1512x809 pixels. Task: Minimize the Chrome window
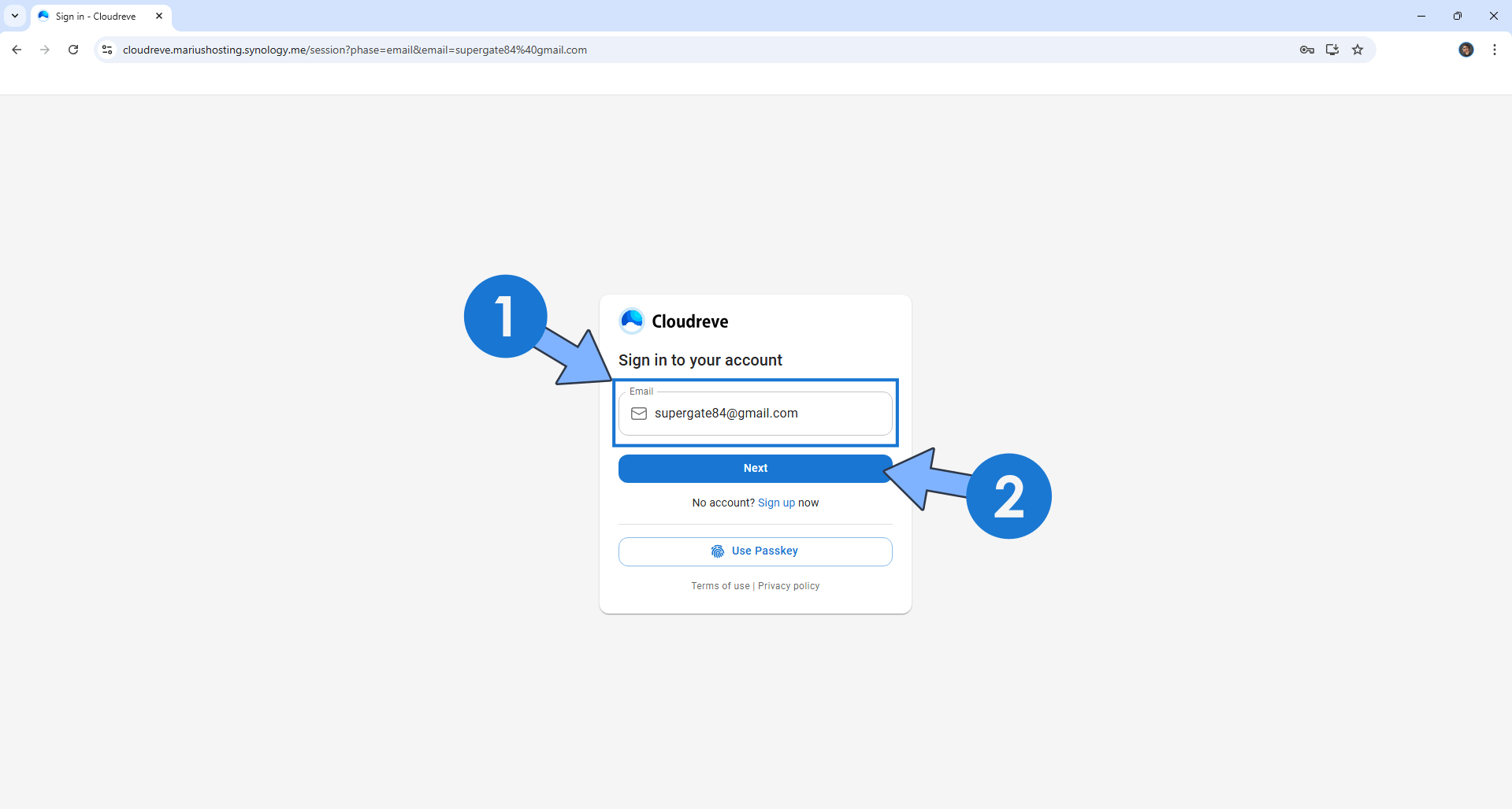pyautogui.click(x=1421, y=16)
